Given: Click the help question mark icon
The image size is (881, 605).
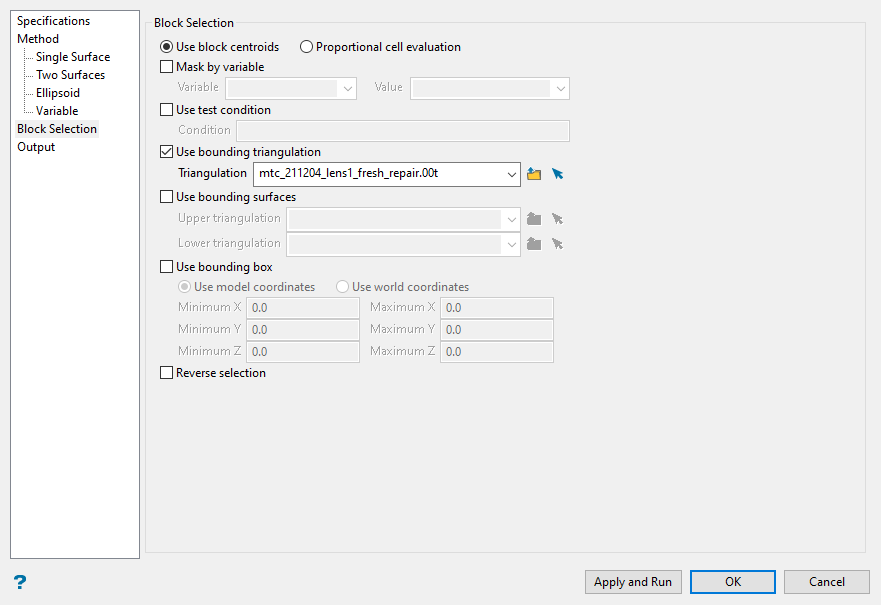Looking at the screenshot, I should pyautogui.click(x=20, y=582).
